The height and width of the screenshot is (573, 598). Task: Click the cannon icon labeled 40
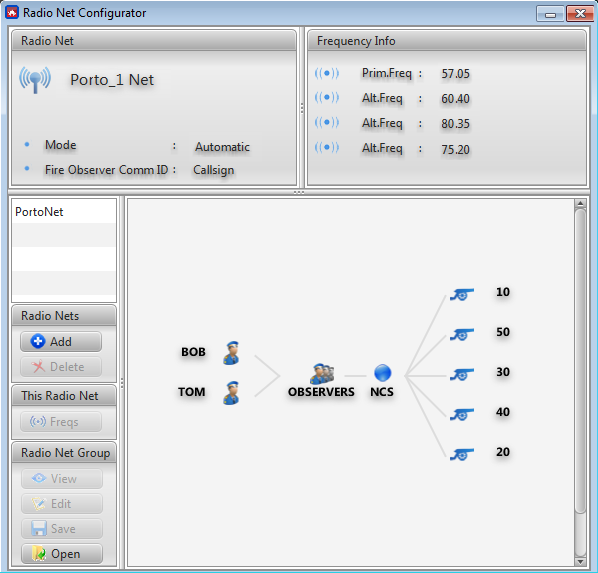point(462,414)
